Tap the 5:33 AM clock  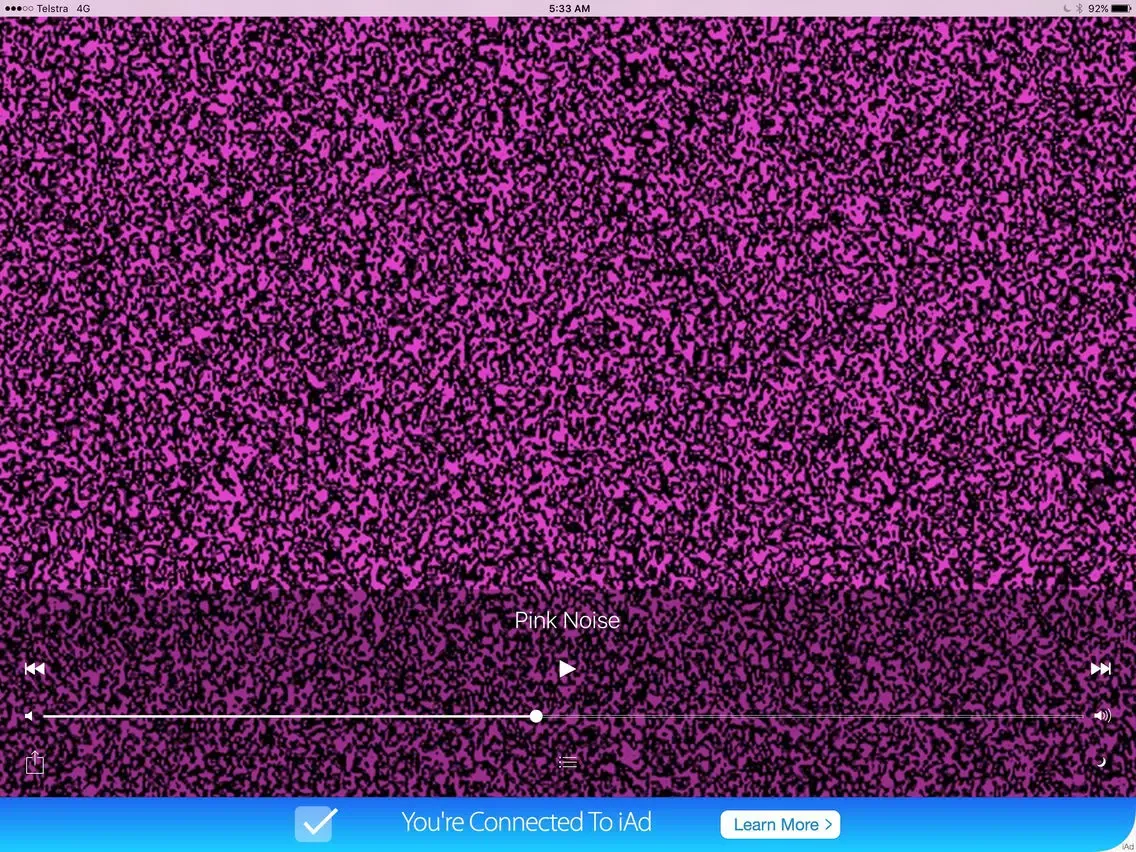pyautogui.click(x=567, y=8)
